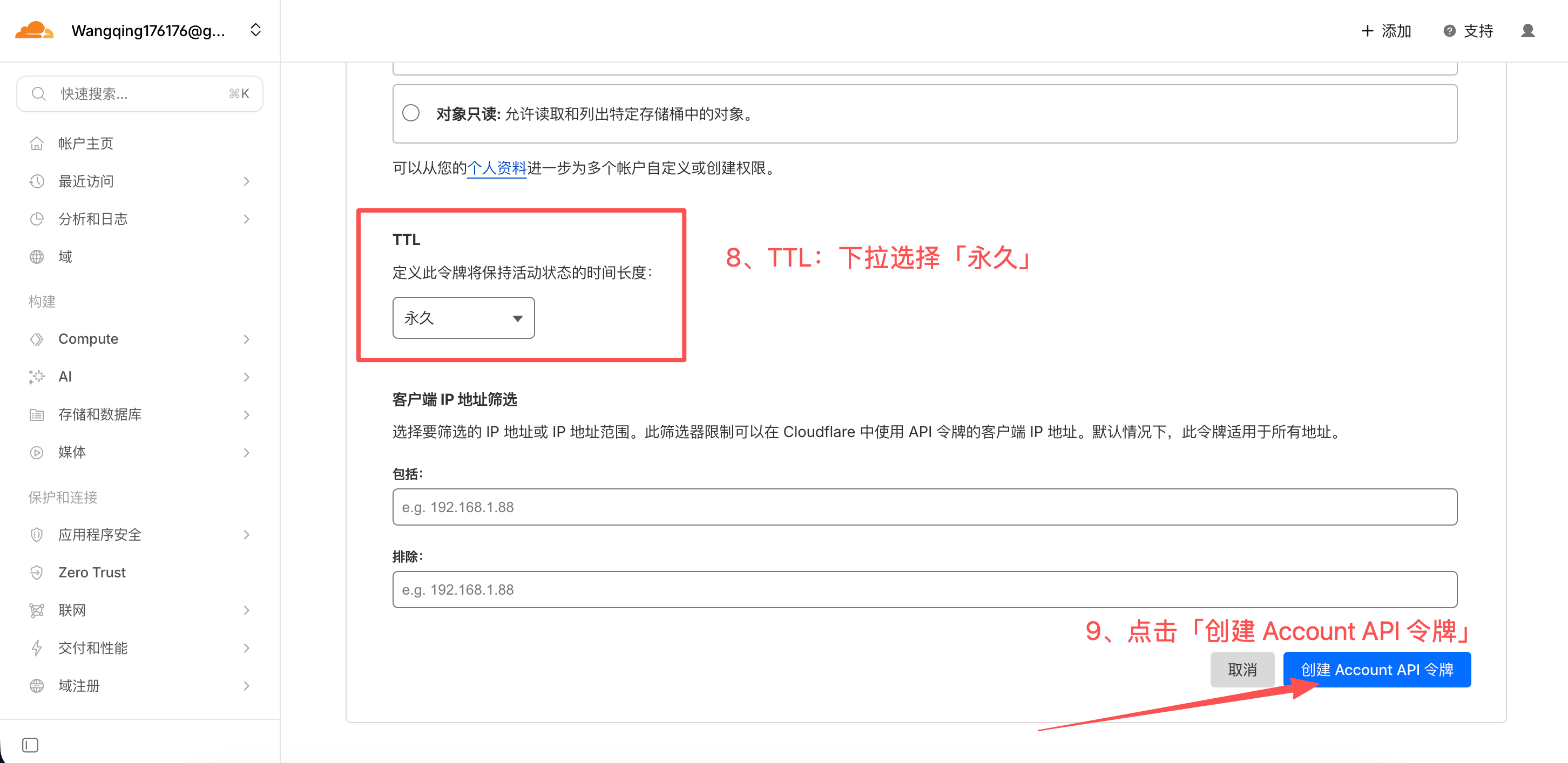Click the Cloudflare logo icon
1568x763 pixels.
point(34,30)
